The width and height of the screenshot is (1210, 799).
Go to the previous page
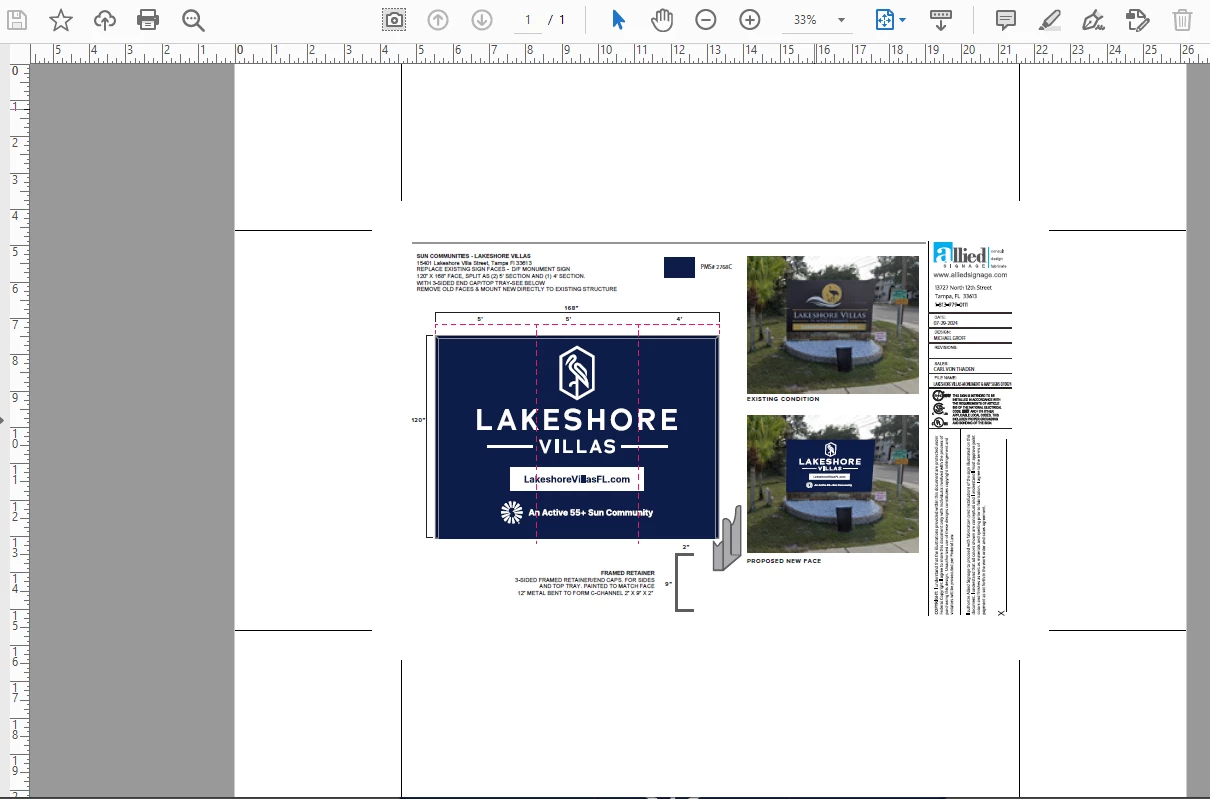point(438,20)
